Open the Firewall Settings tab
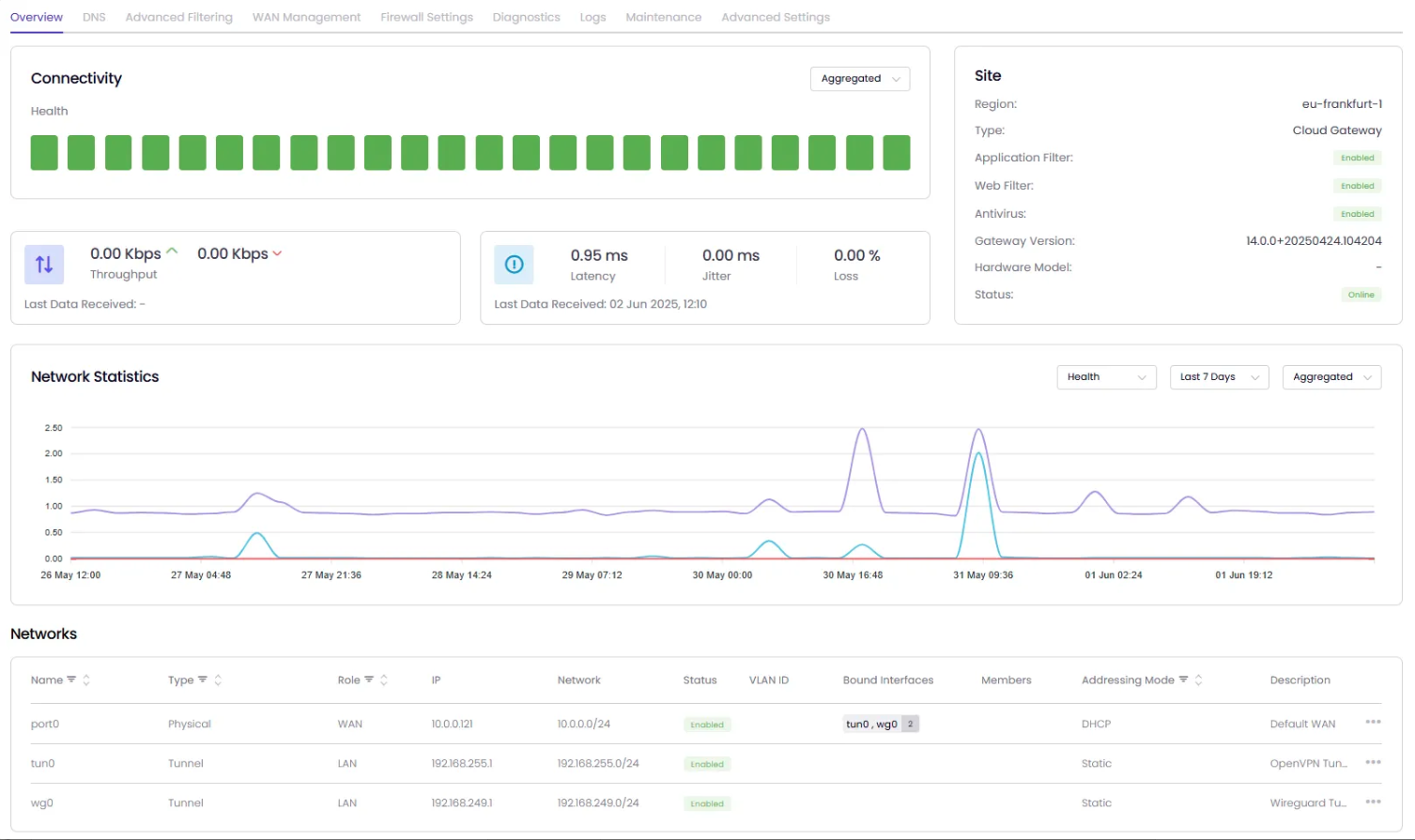The image size is (1415, 840). [426, 17]
